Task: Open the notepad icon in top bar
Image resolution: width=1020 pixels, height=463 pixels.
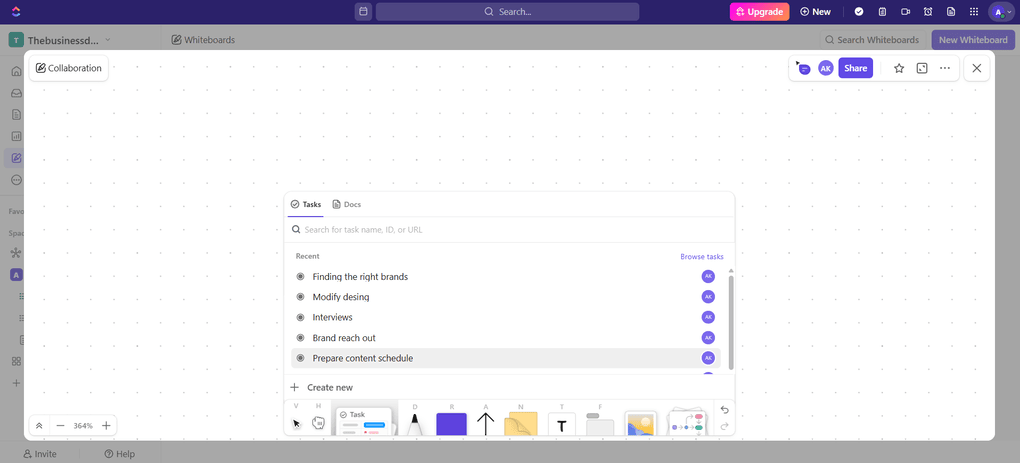Action: point(882,12)
